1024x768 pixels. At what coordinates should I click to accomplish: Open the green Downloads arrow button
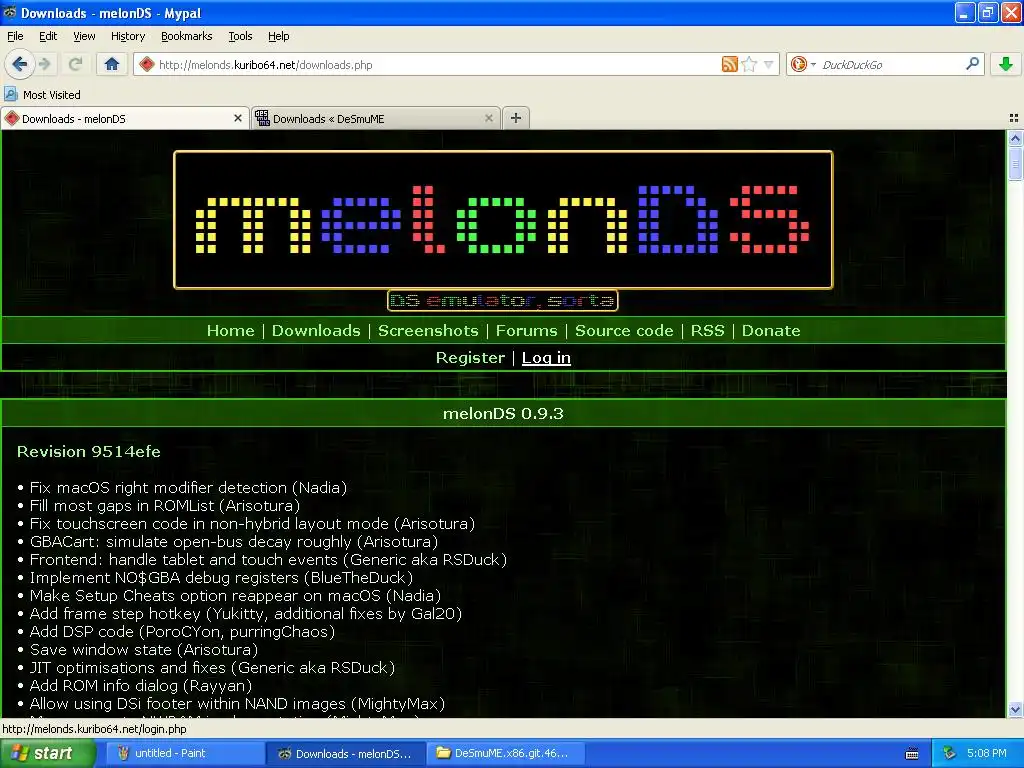point(1006,64)
